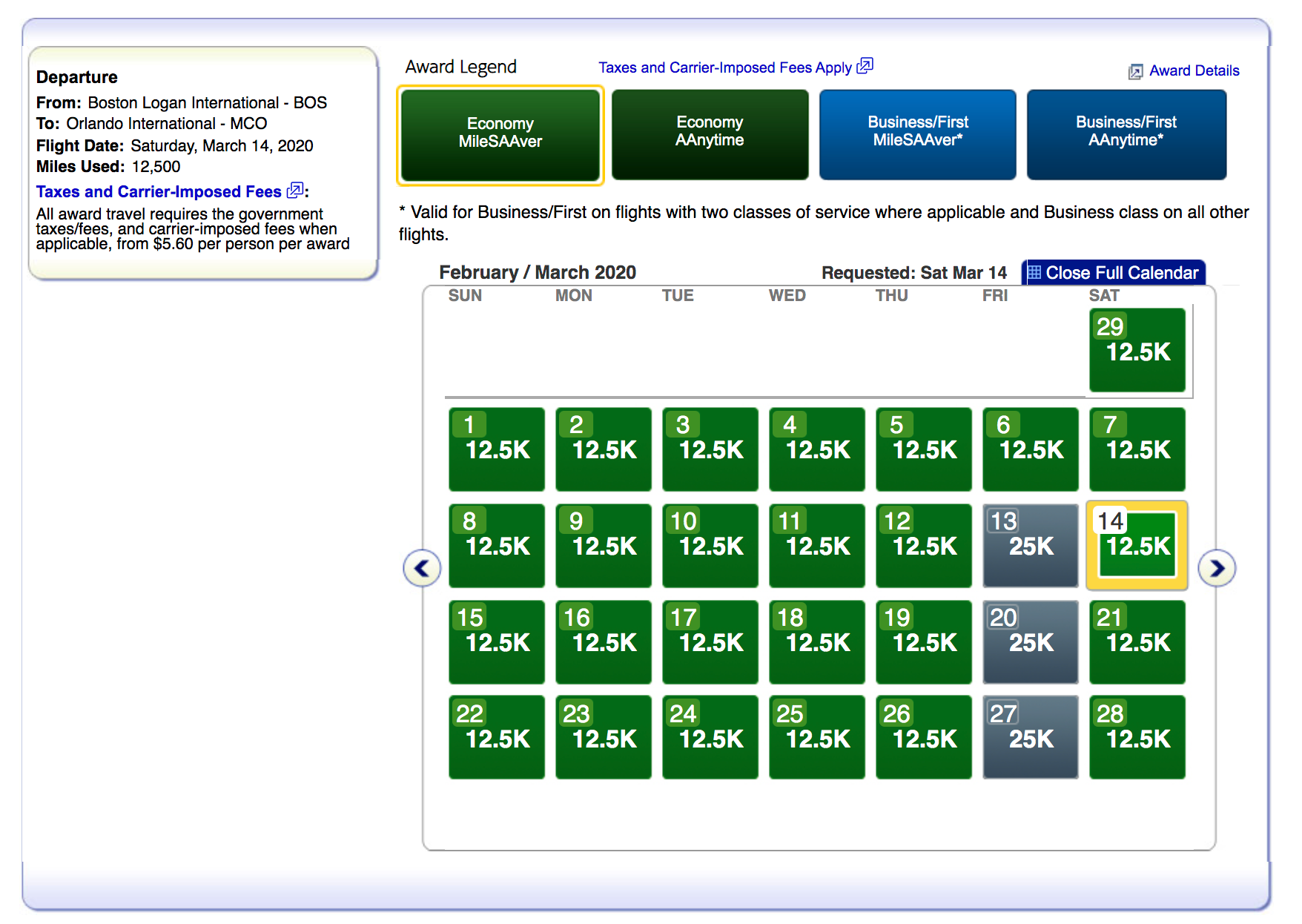Choose Business/First MileSAAver award type
This screenshot has height=924, width=1302.
[917, 133]
